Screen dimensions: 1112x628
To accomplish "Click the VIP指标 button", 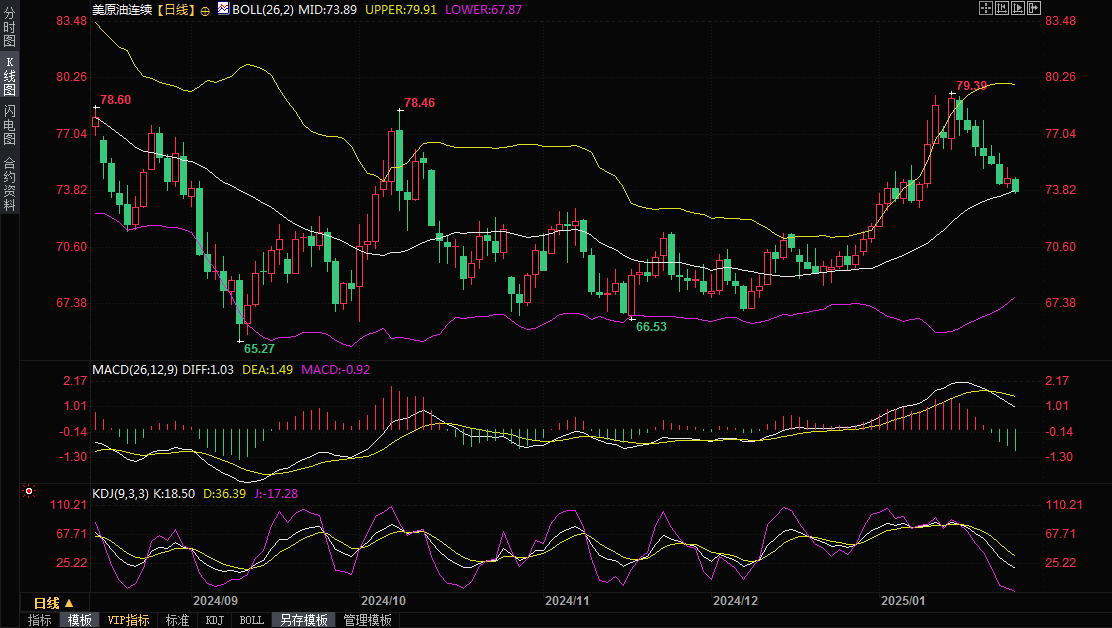I will click(x=129, y=620).
